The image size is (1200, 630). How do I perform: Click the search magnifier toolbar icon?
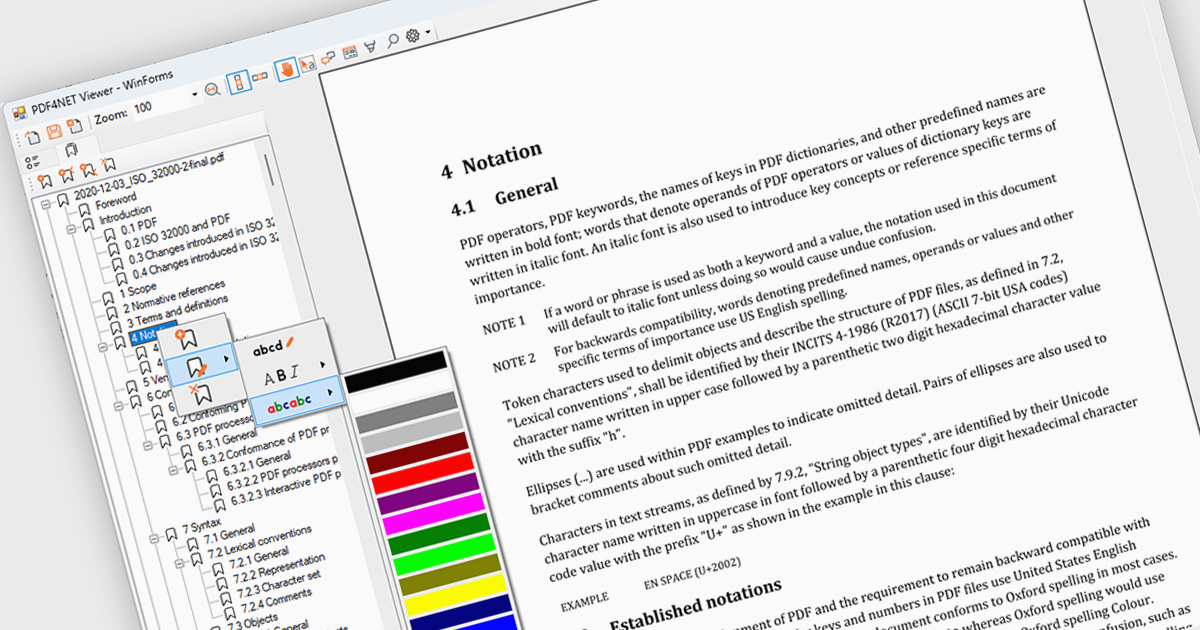392,42
